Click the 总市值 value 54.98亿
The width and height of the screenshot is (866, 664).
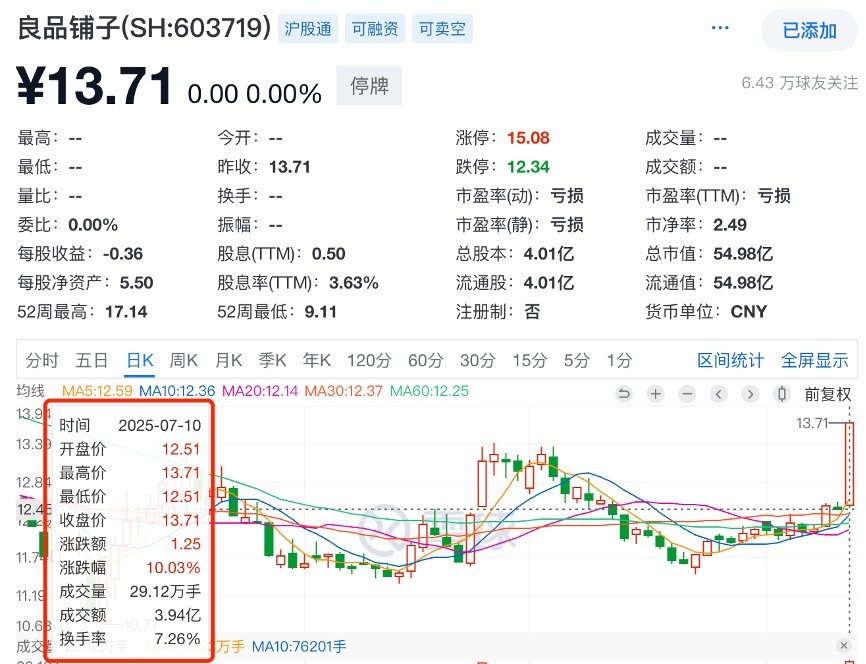point(743,254)
